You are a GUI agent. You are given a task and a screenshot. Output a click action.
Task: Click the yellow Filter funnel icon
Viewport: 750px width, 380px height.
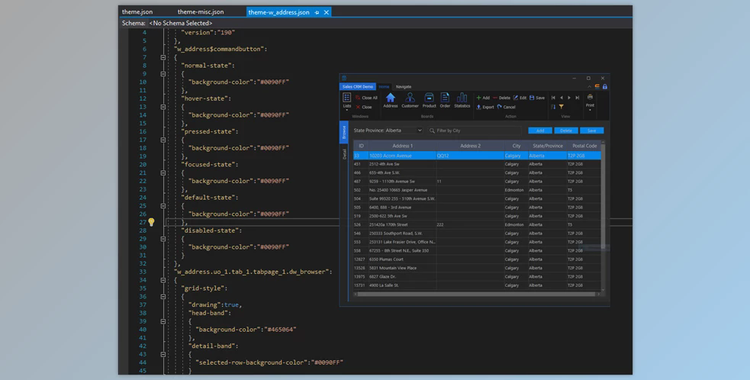point(561,107)
